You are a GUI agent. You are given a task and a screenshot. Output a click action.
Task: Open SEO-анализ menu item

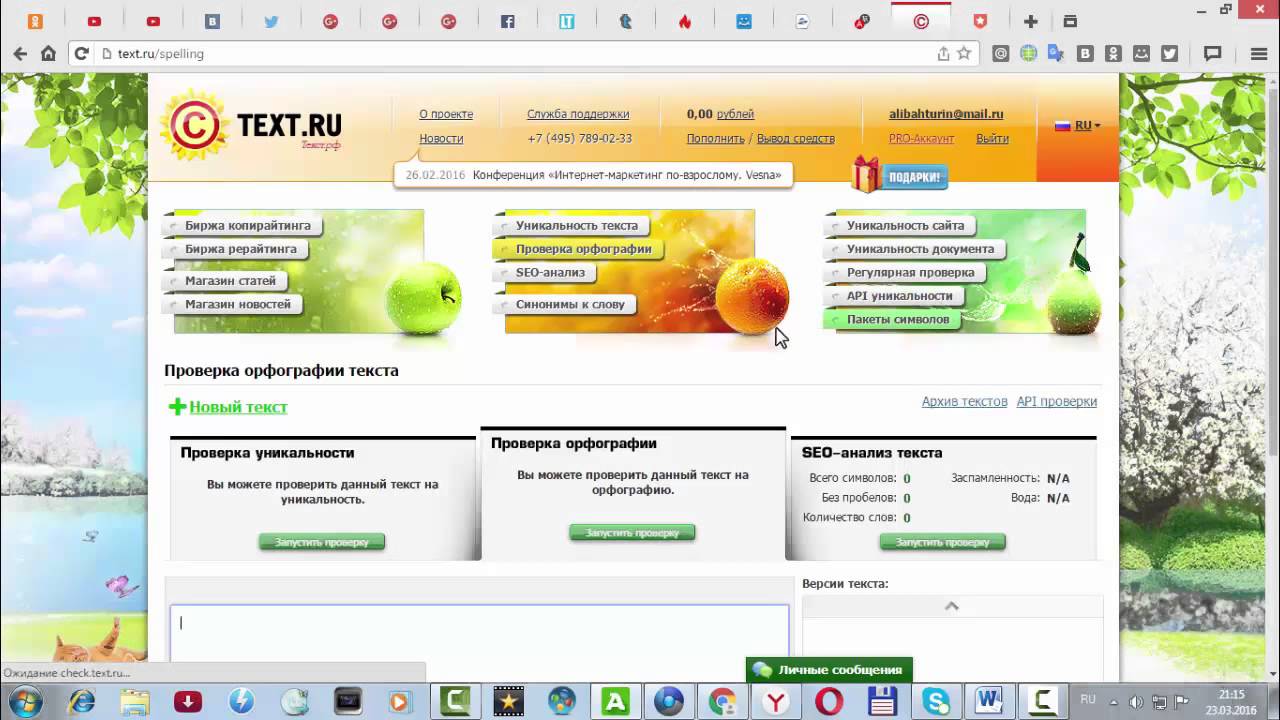[x=550, y=272]
